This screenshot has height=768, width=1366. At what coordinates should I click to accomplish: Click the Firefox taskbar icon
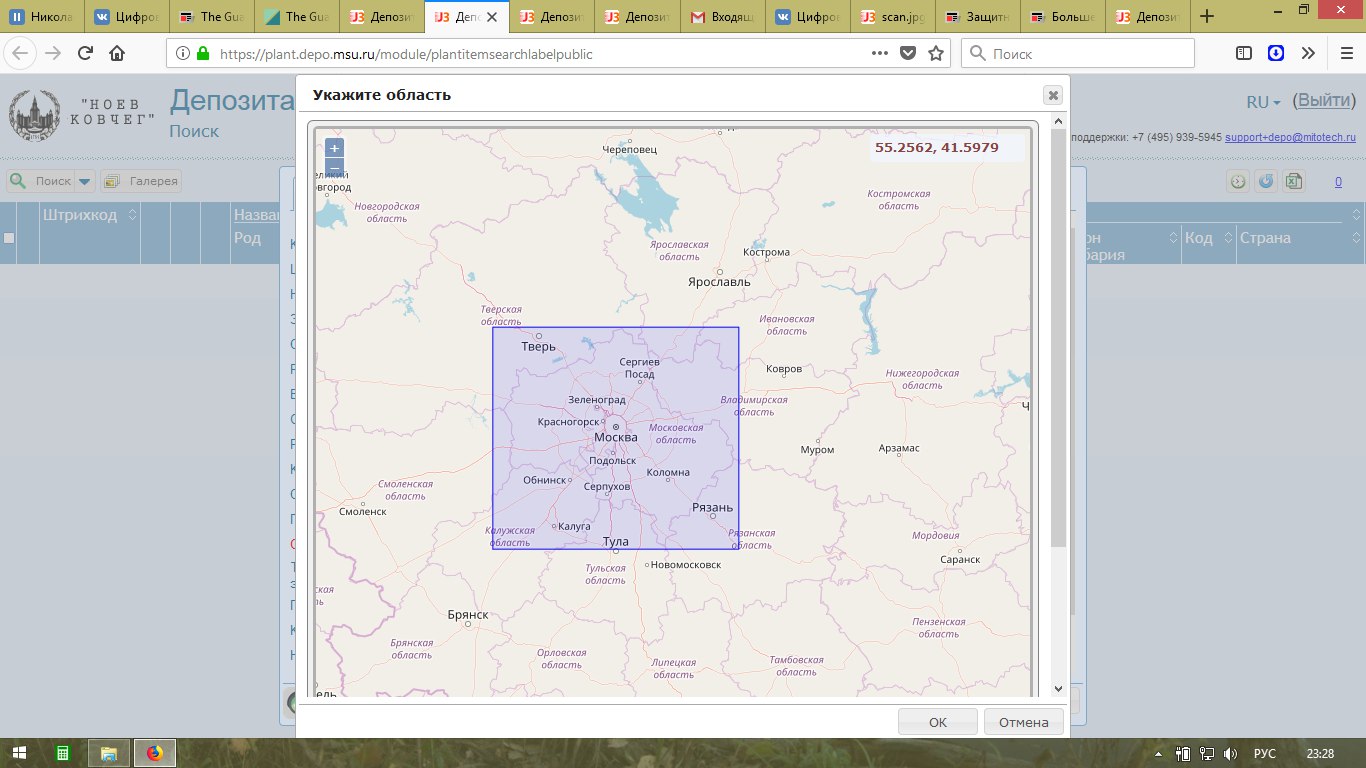(x=154, y=753)
